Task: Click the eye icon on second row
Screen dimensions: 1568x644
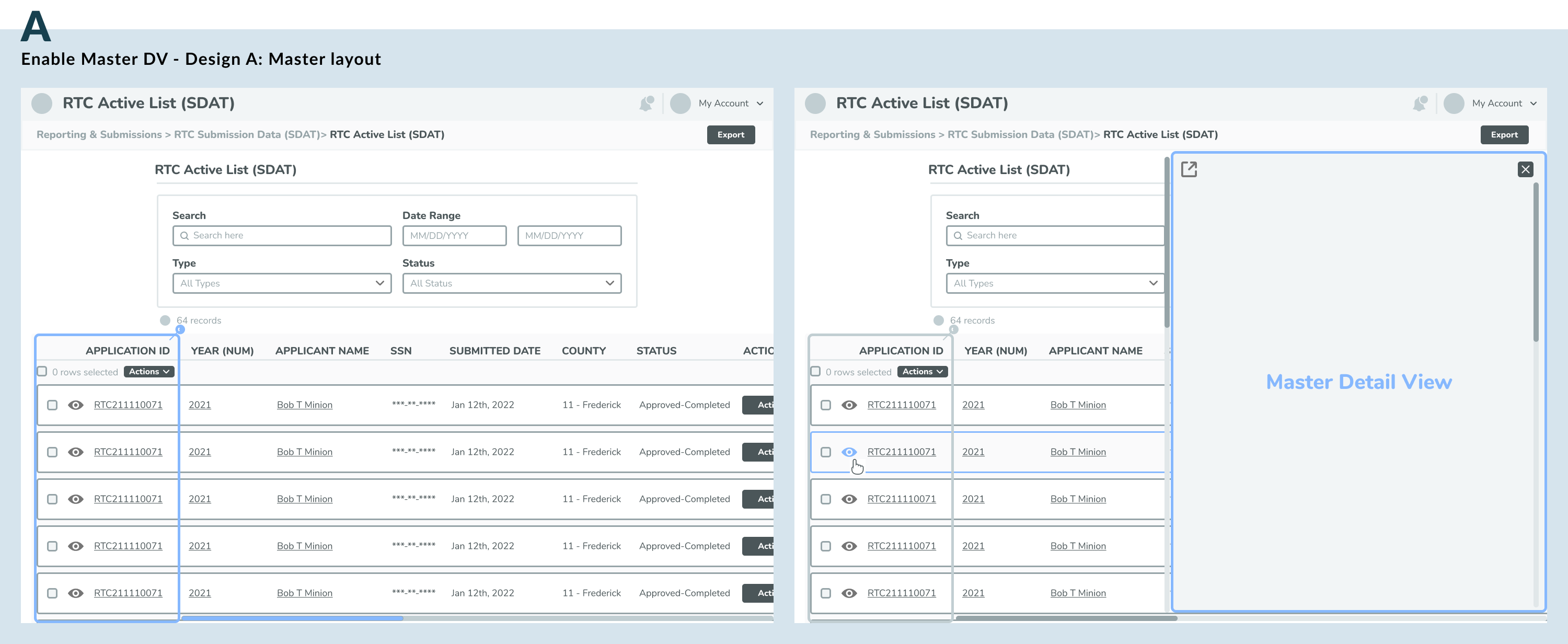Action: click(x=849, y=451)
